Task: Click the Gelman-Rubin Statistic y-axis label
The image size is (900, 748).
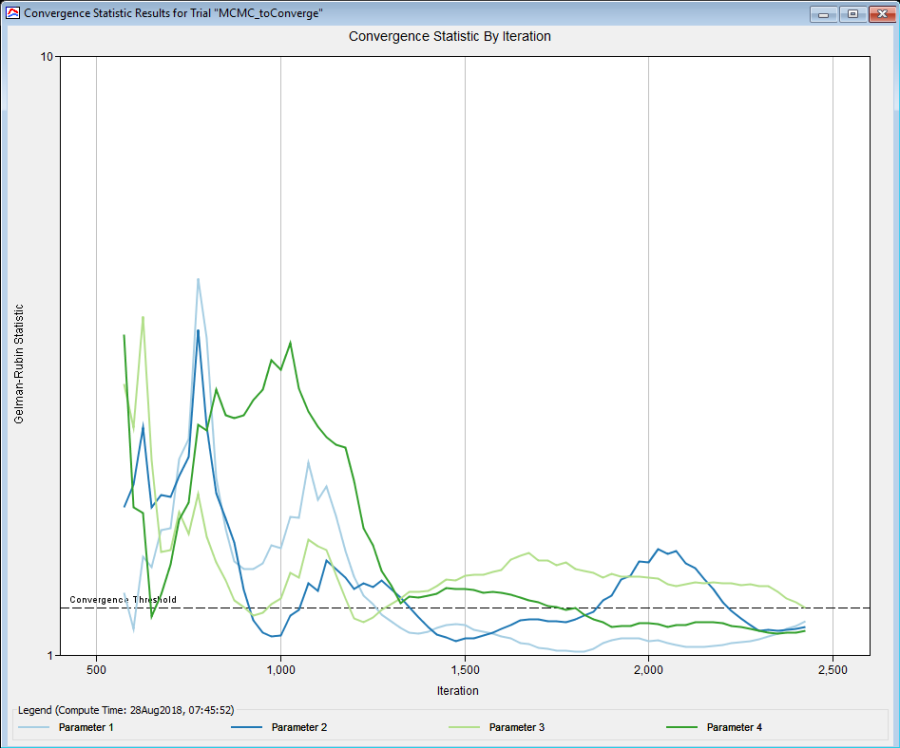Action: [18, 364]
